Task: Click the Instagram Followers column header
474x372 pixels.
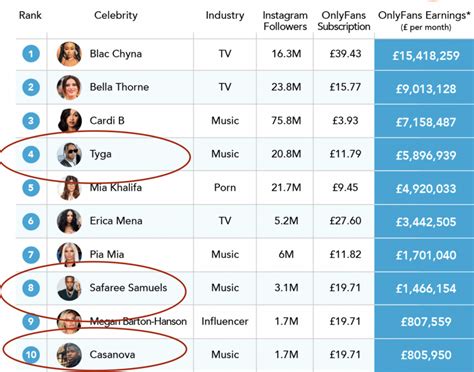Action: (x=285, y=21)
